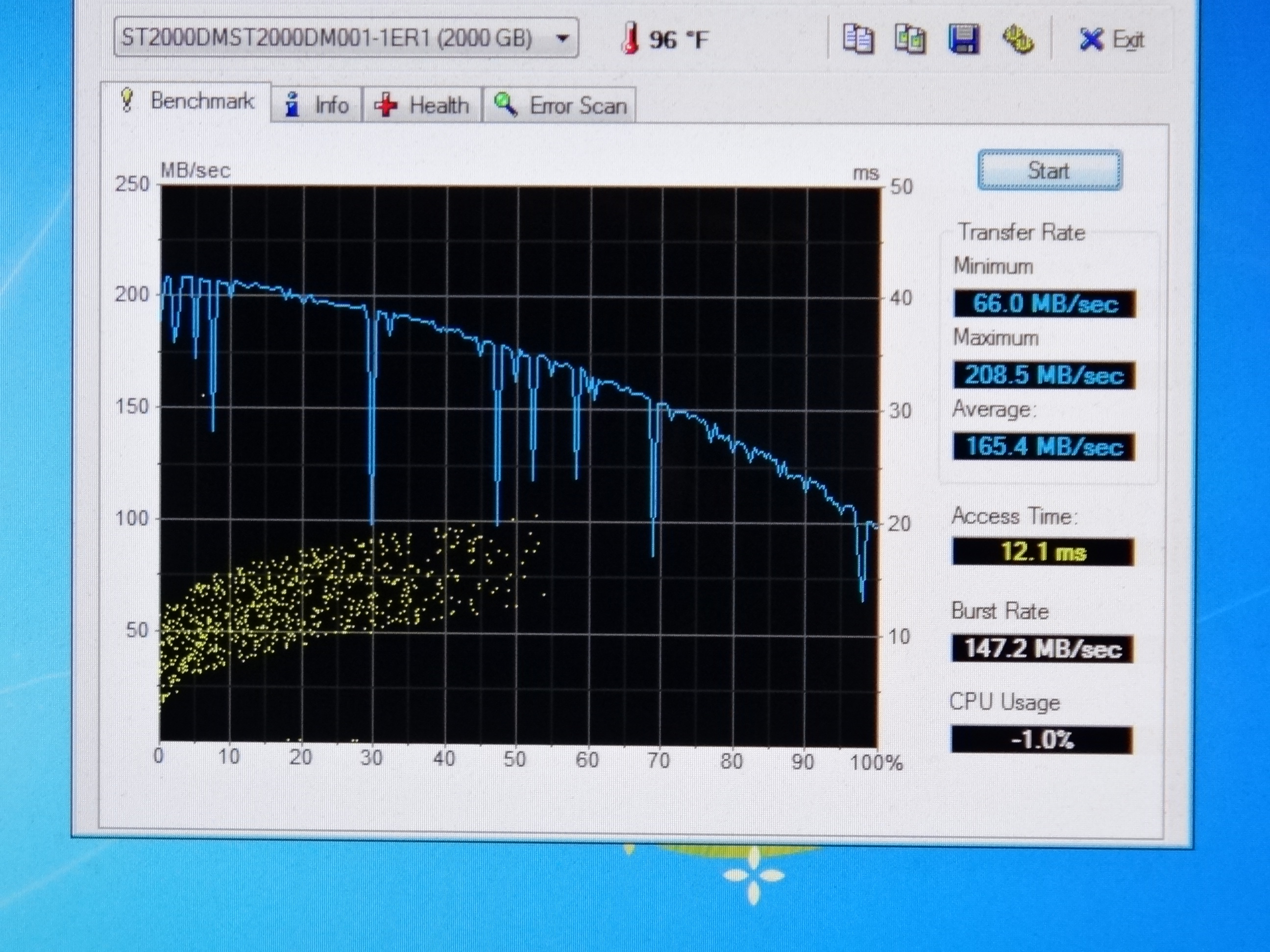This screenshot has width=1270, height=952.
Task: Click the Access Time label
Action: pyautogui.click(x=1015, y=516)
